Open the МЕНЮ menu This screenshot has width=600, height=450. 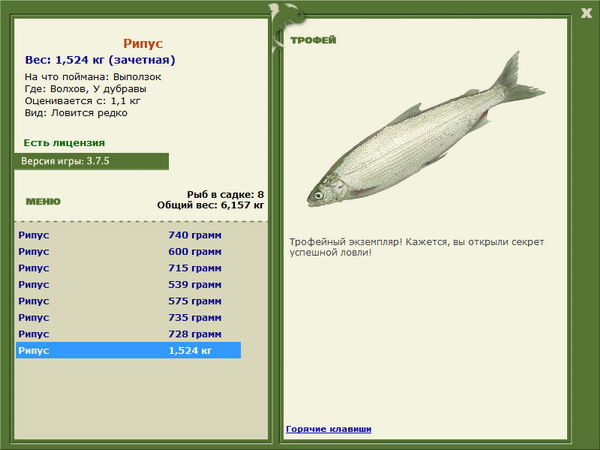[43, 202]
